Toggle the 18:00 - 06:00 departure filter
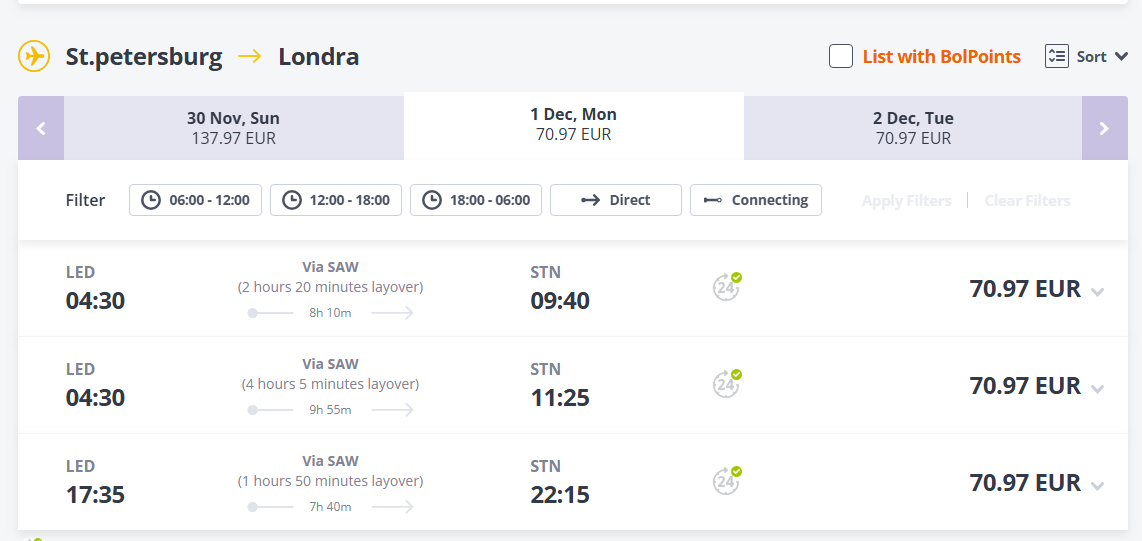The height and width of the screenshot is (541, 1142). click(476, 200)
